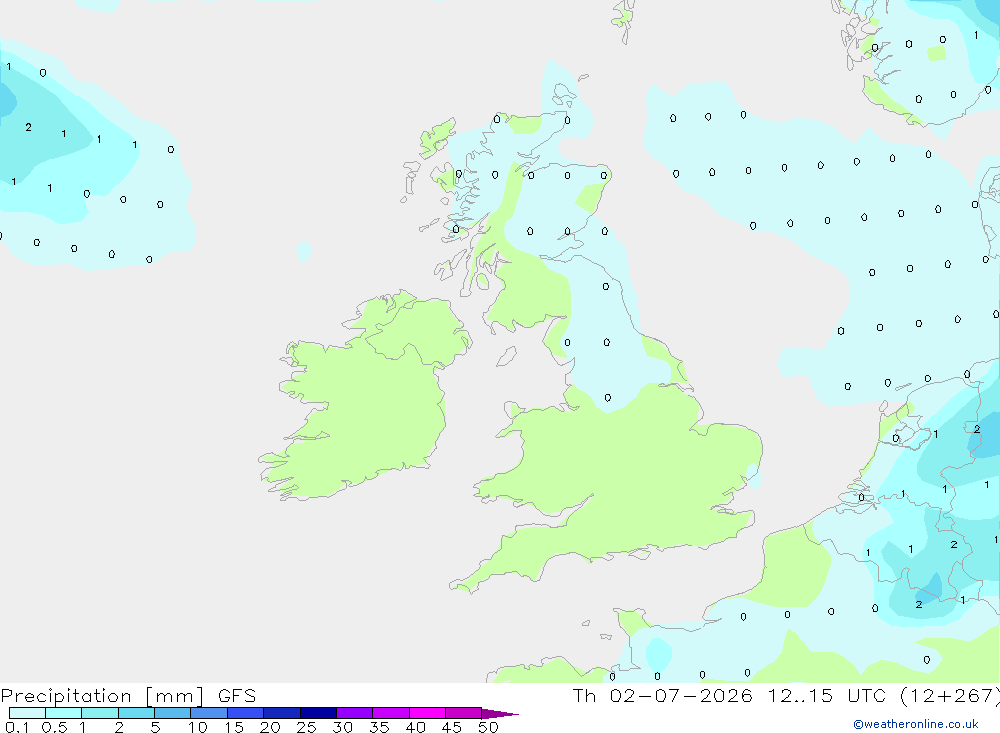Select the lightest cyan 0.1–0.5 legend swatch
The height and width of the screenshot is (733, 1000).
[27, 713]
